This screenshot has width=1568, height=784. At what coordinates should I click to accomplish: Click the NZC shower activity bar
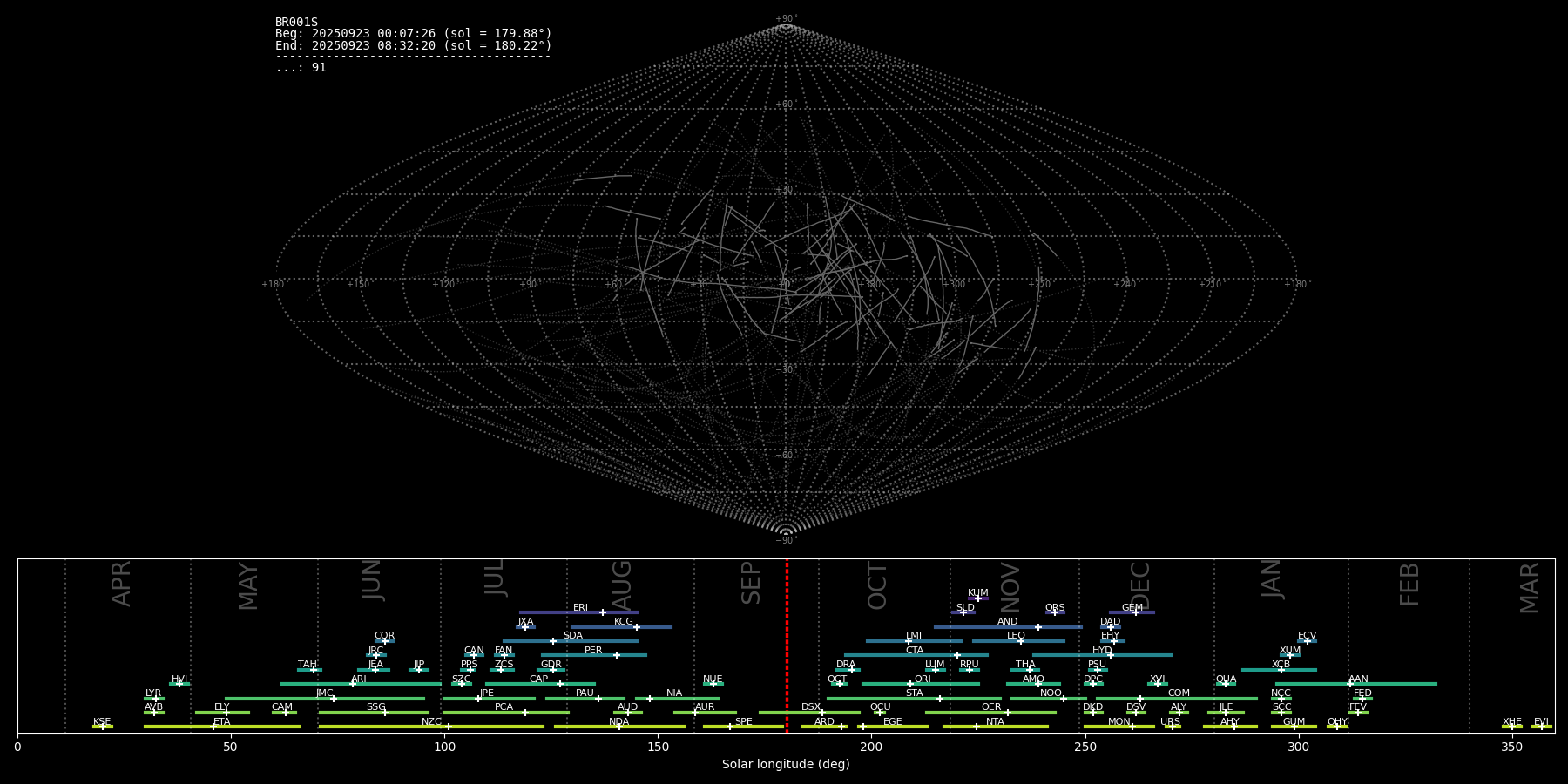pyautogui.click(x=431, y=727)
